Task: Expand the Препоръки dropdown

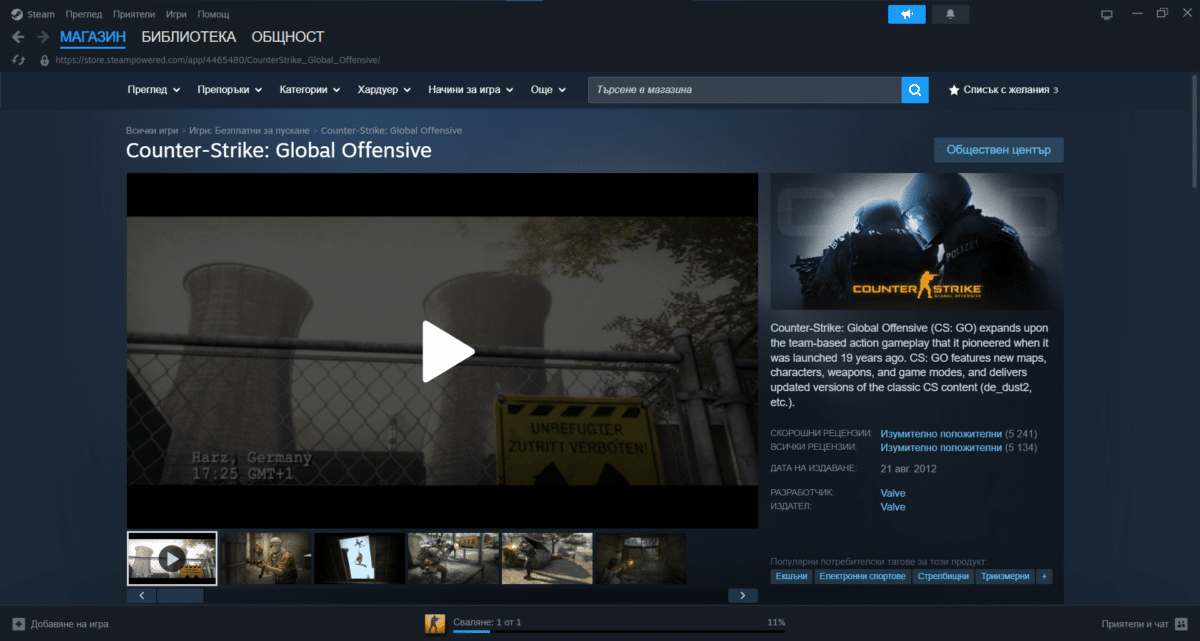Action: point(229,90)
